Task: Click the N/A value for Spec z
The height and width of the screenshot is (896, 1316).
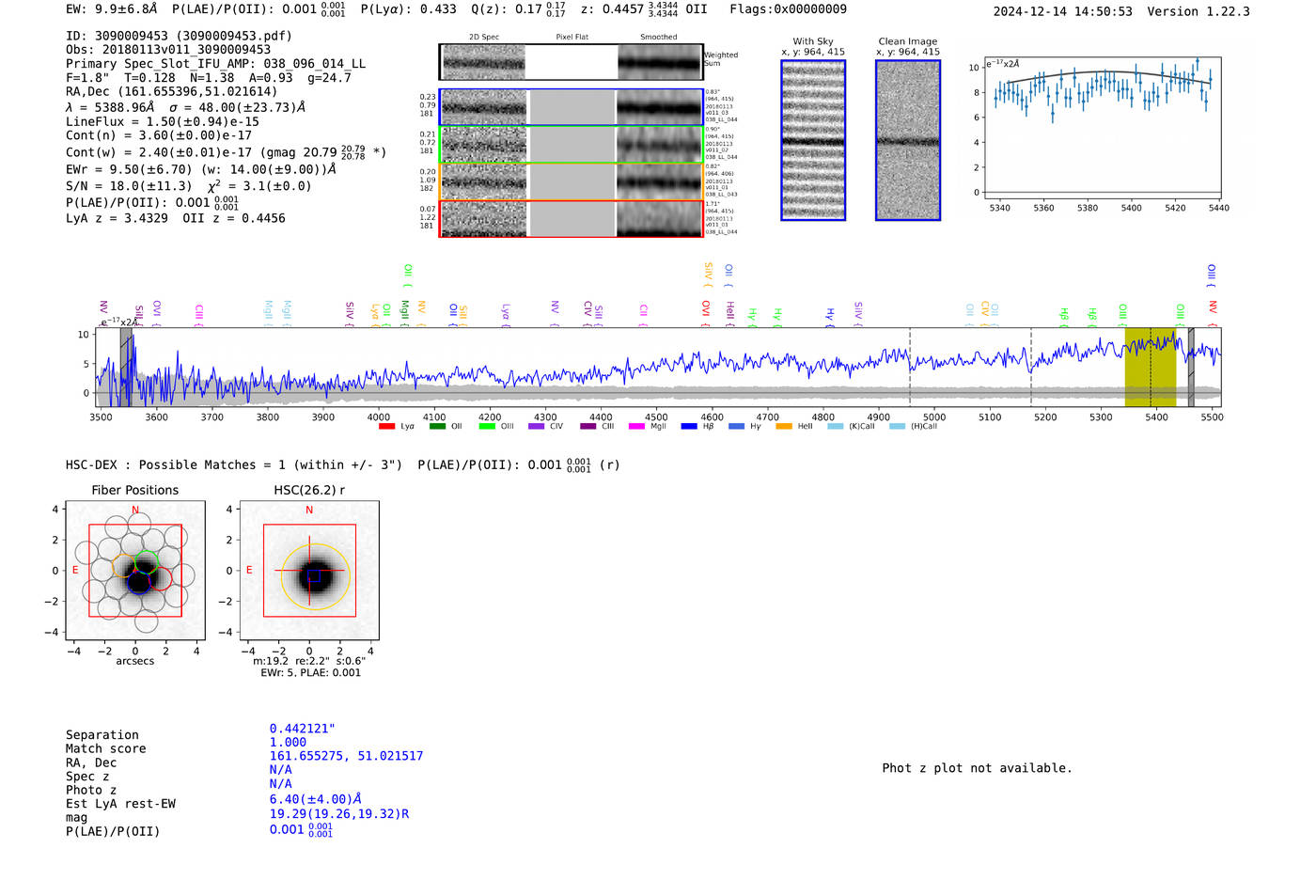Action: tap(280, 769)
